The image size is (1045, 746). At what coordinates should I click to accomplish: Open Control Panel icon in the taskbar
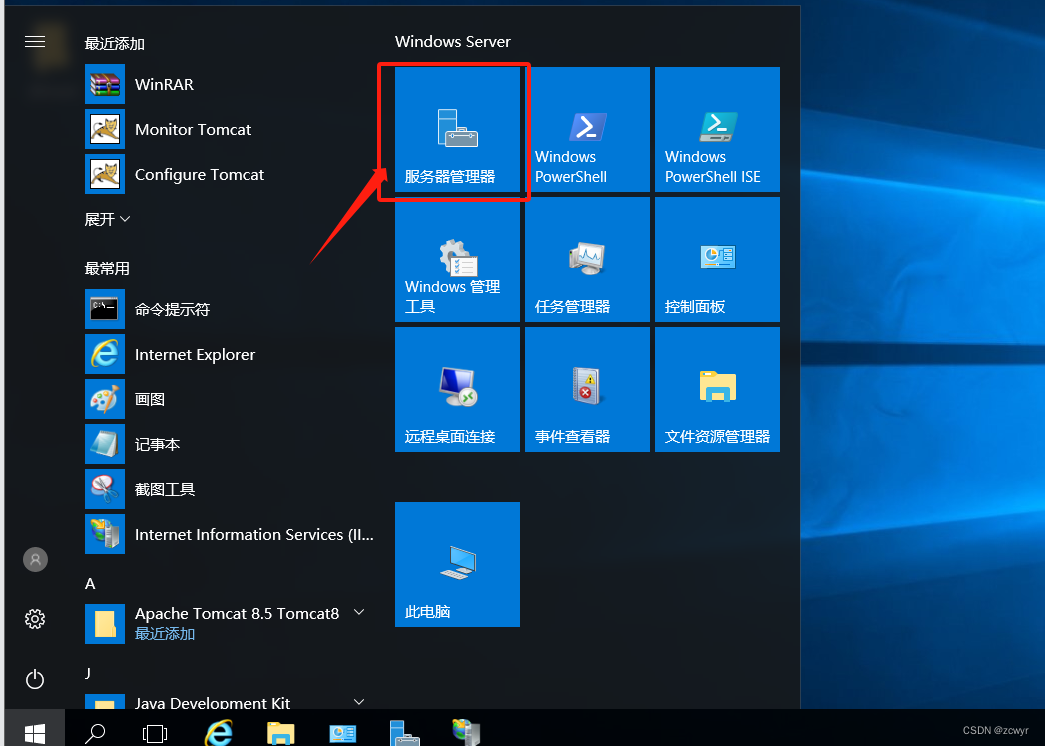[343, 733]
